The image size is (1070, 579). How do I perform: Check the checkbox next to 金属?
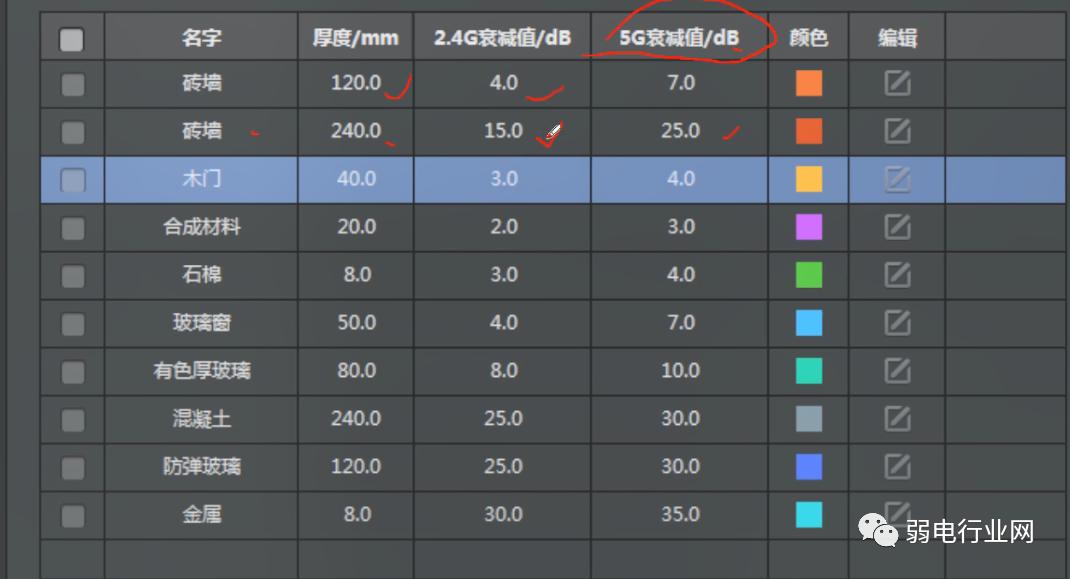(x=71, y=515)
